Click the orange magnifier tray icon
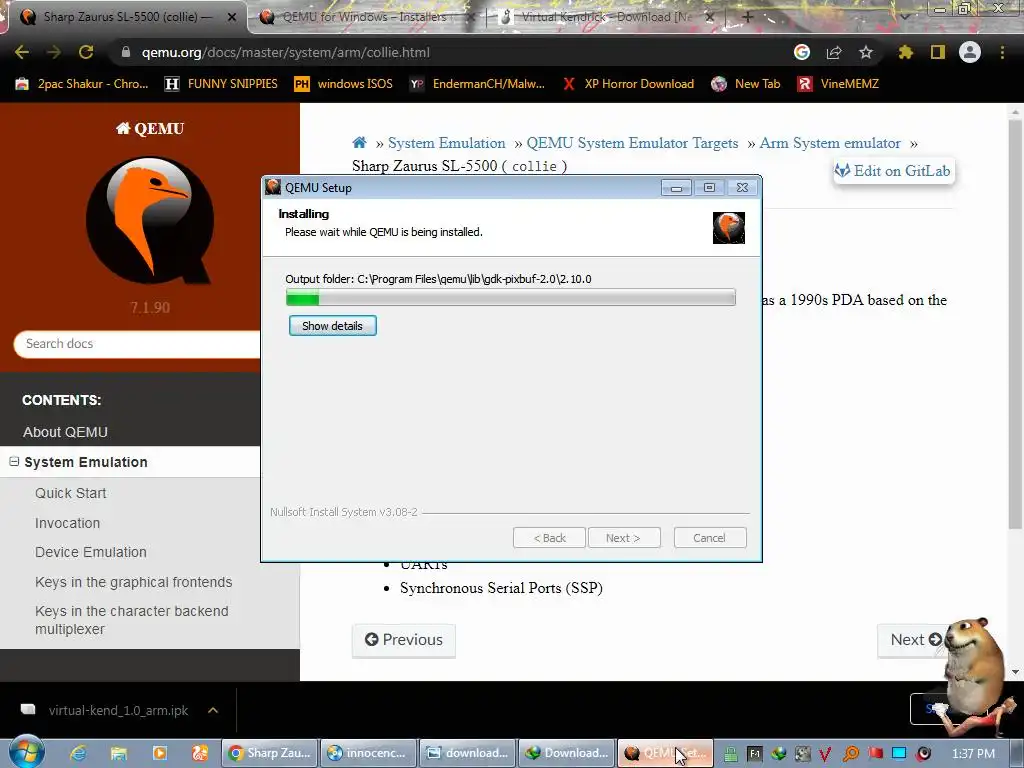The height and width of the screenshot is (768, 1024). coord(851,754)
